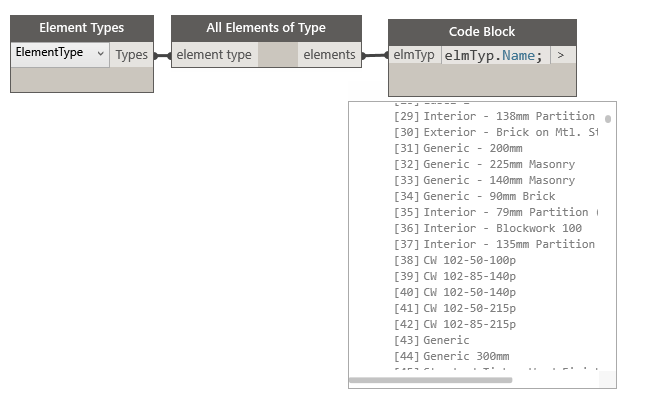
Task: Select the Element Types node title
Action: coord(81,28)
